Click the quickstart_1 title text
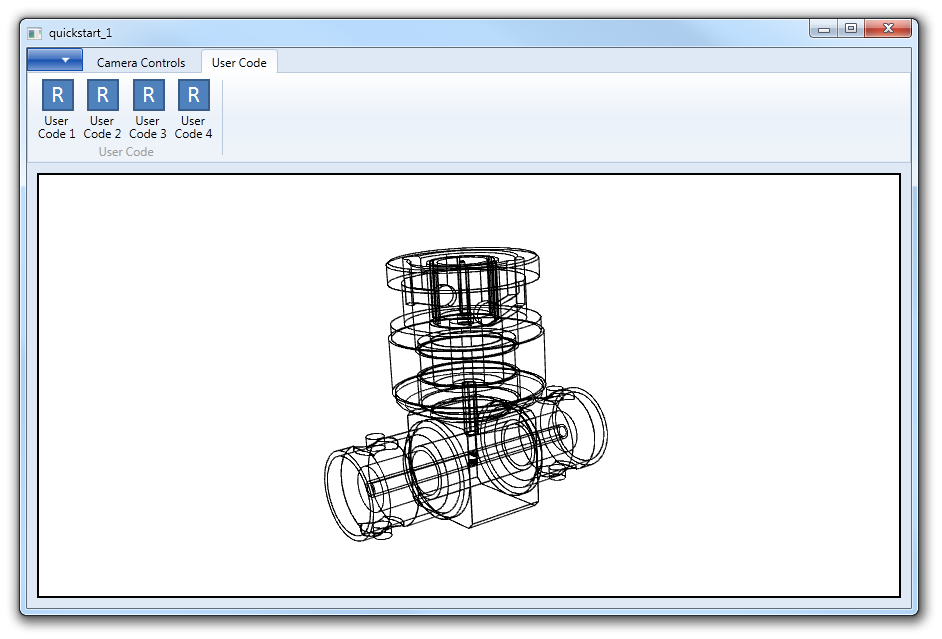 coord(80,33)
